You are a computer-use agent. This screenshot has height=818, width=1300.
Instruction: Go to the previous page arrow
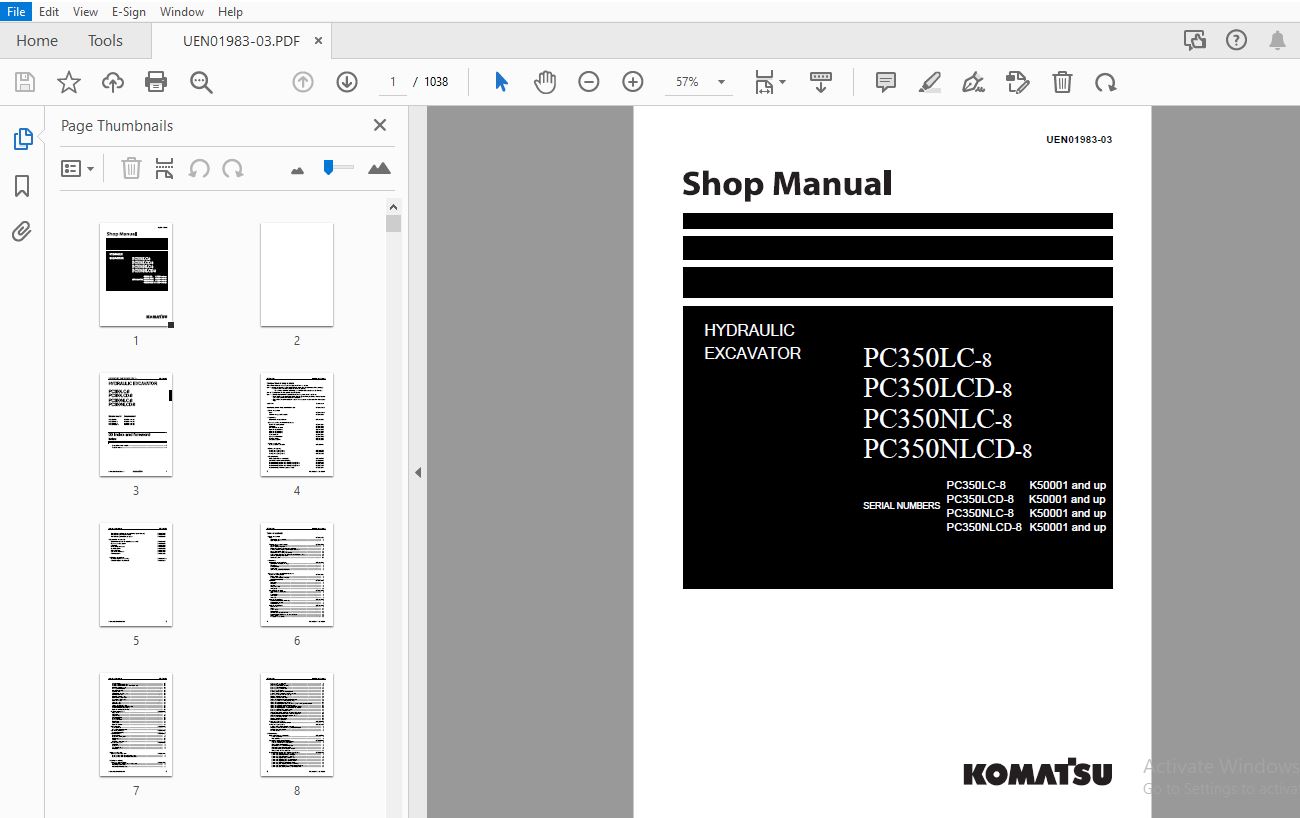tap(303, 82)
